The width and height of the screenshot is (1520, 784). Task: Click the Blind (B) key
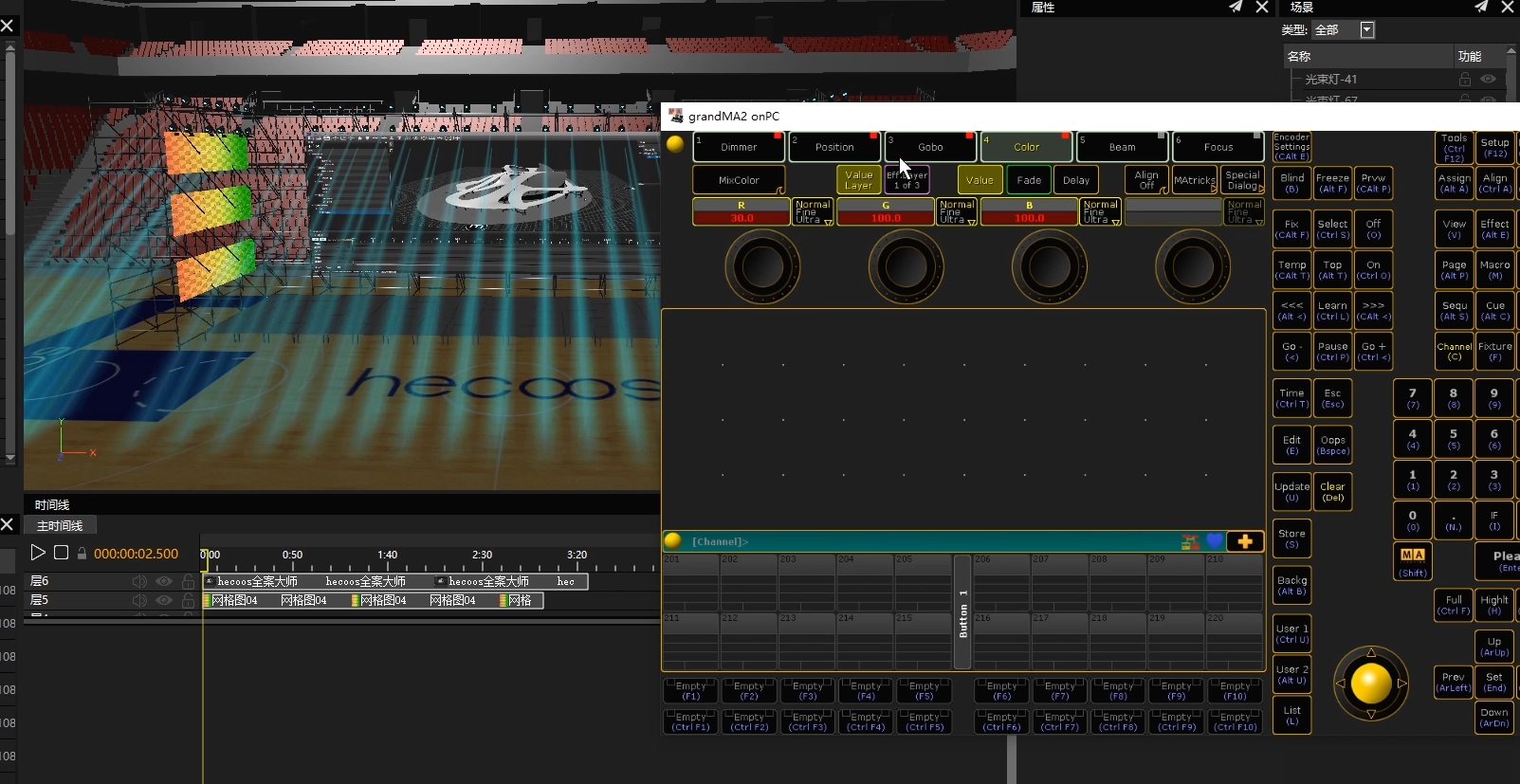pyautogui.click(x=1291, y=183)
